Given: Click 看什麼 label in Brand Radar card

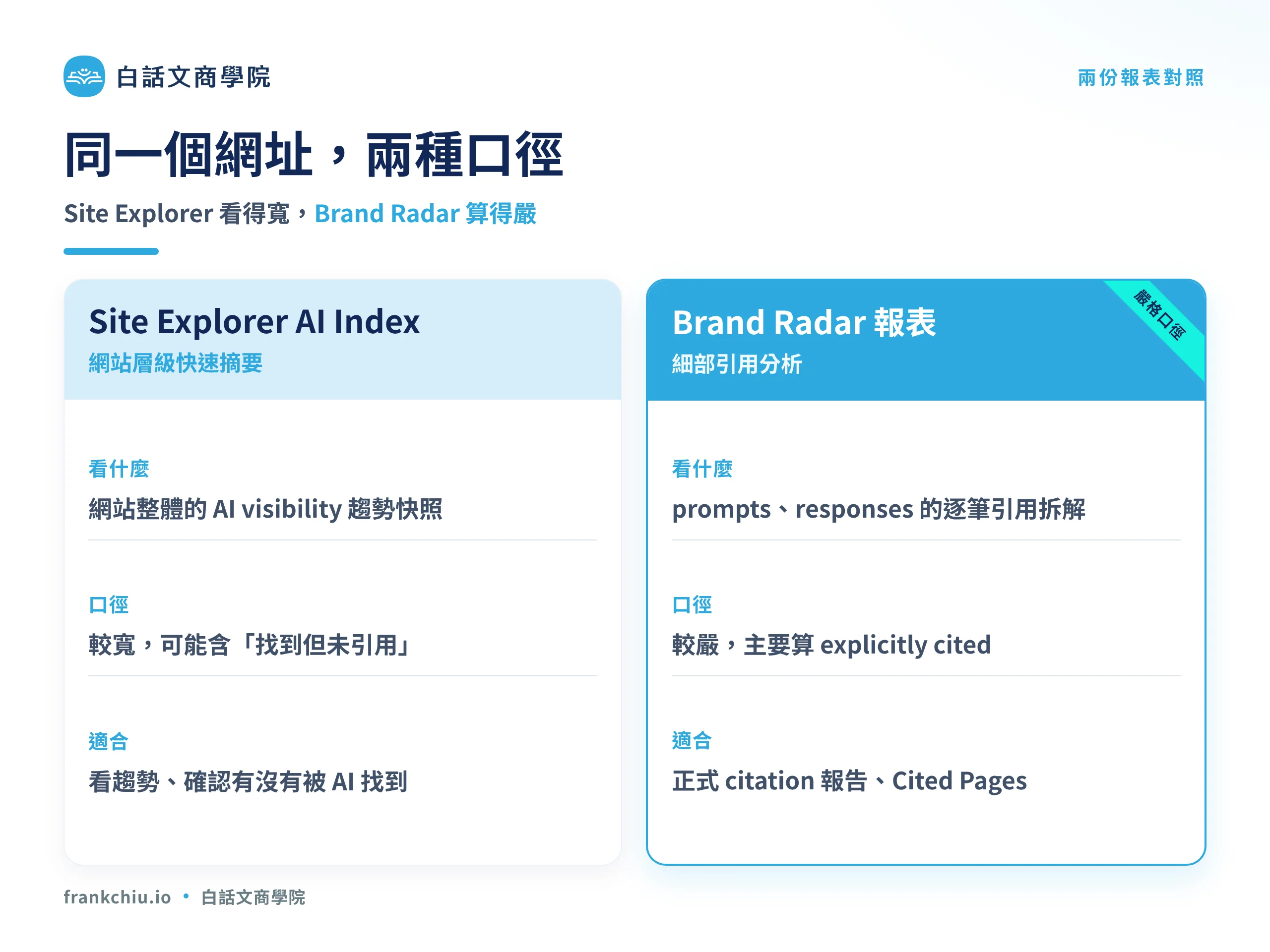Looking at the screenshot, I should point(702,469).
